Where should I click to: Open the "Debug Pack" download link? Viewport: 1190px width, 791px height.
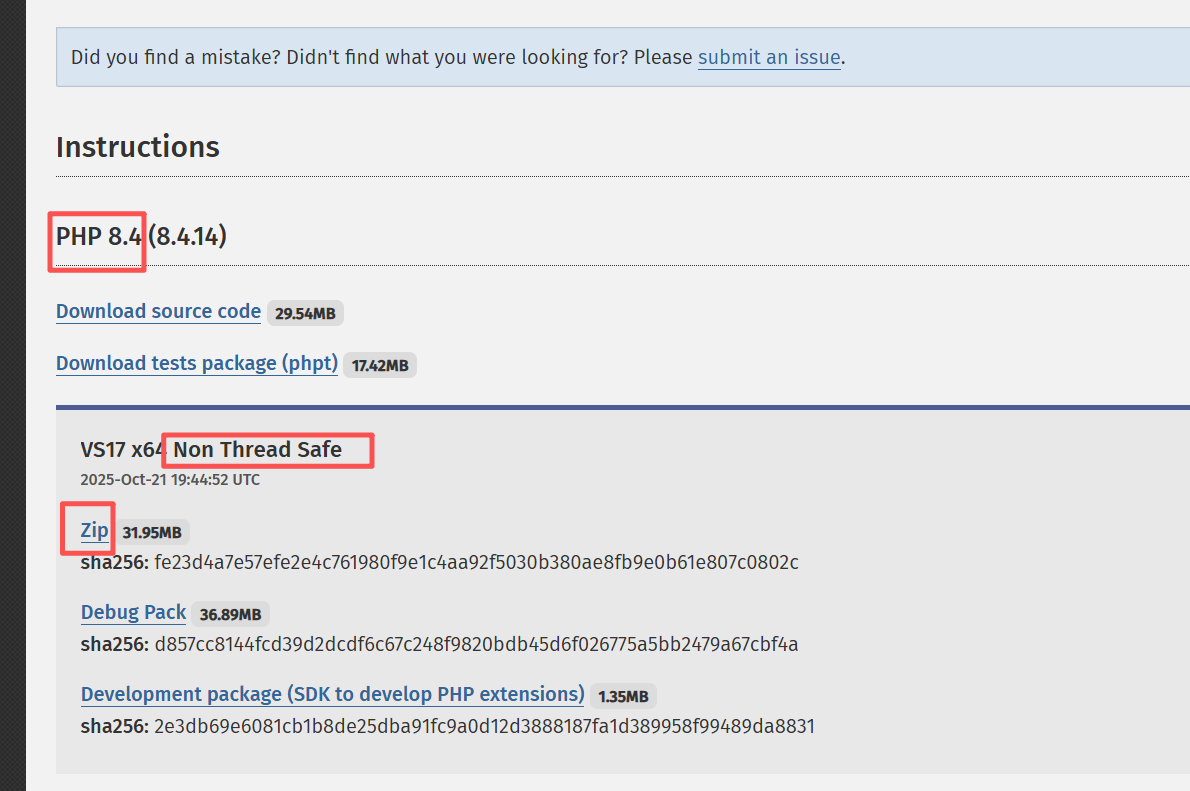click(x=133, y=613)
